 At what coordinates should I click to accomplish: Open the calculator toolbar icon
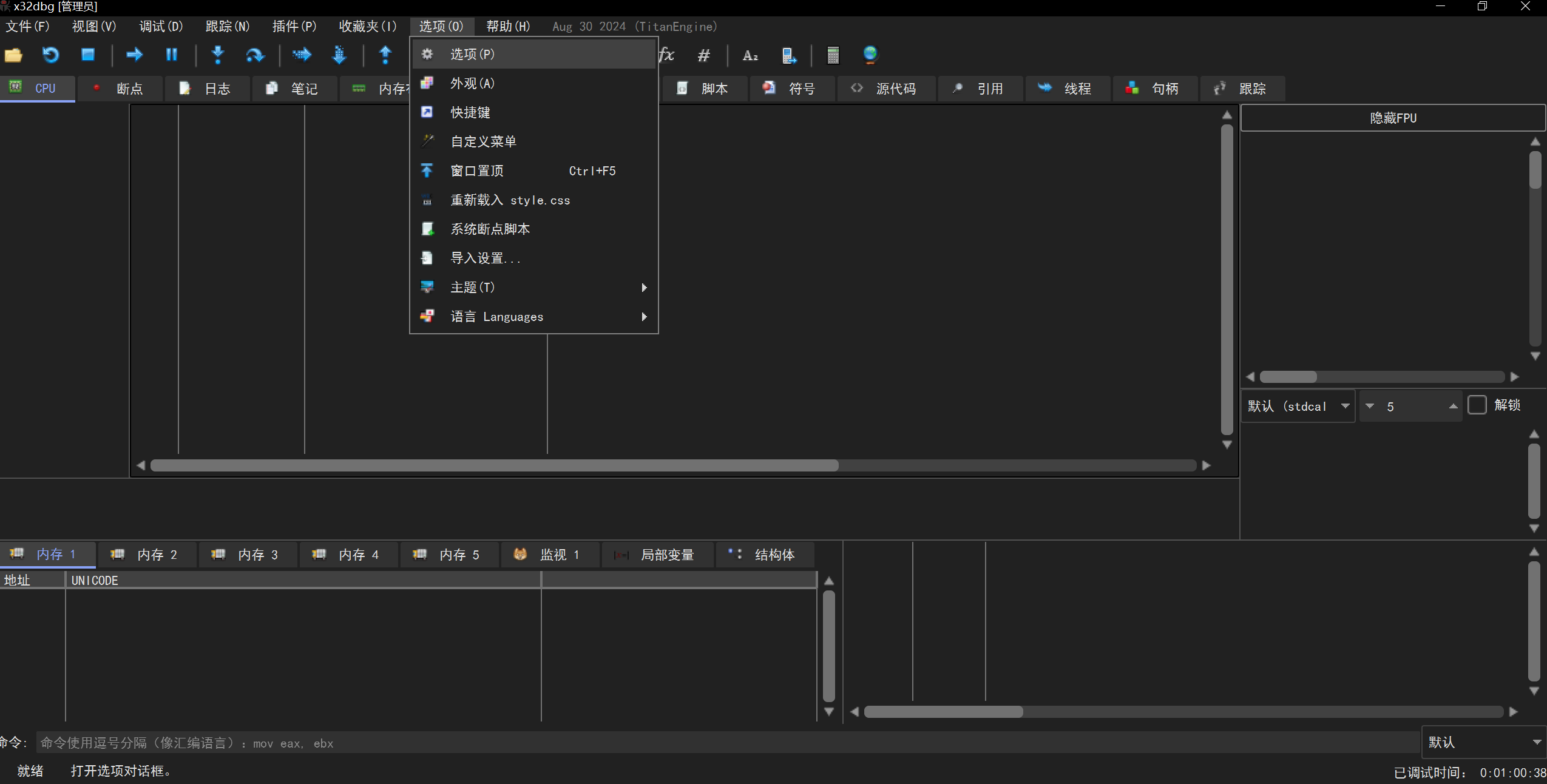pos(833,55)
